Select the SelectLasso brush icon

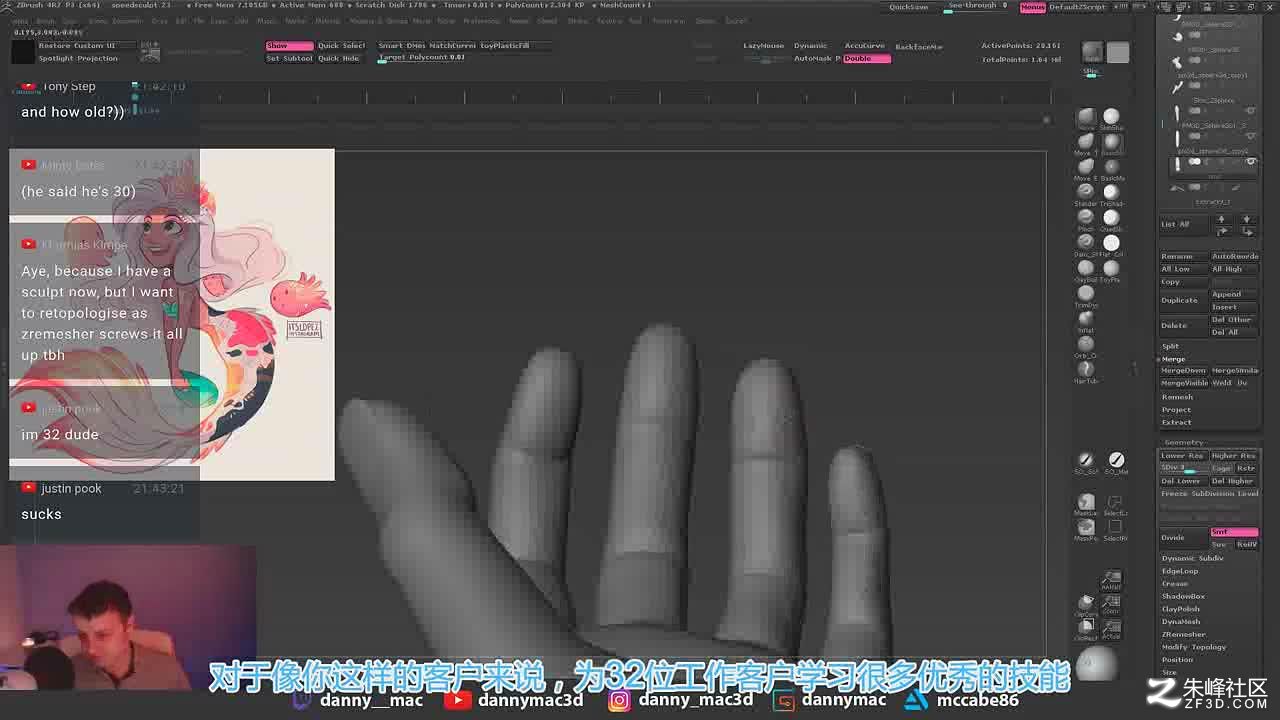(x=1115, y=503)
